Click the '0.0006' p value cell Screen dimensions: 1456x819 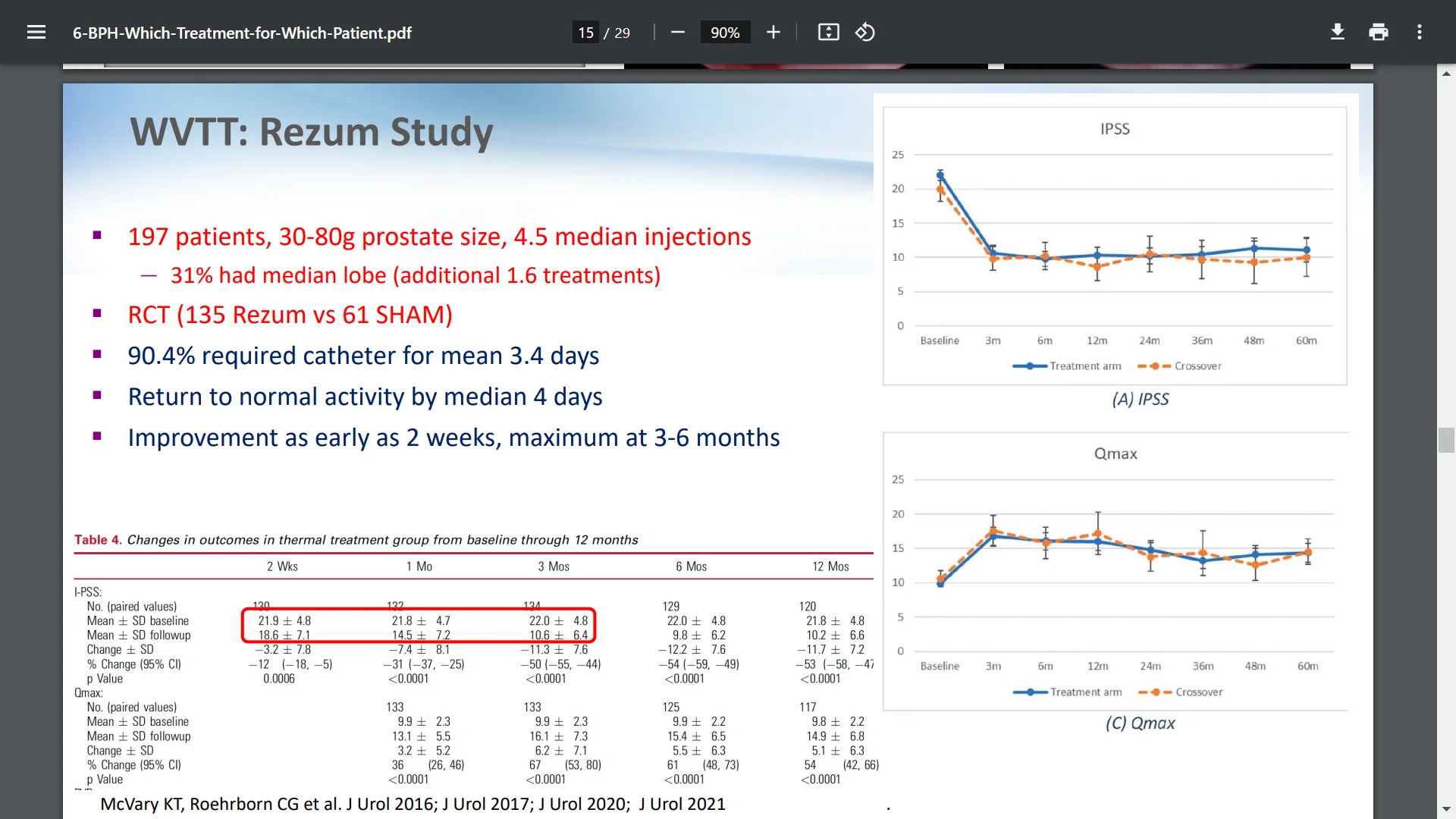click(279, 679)
